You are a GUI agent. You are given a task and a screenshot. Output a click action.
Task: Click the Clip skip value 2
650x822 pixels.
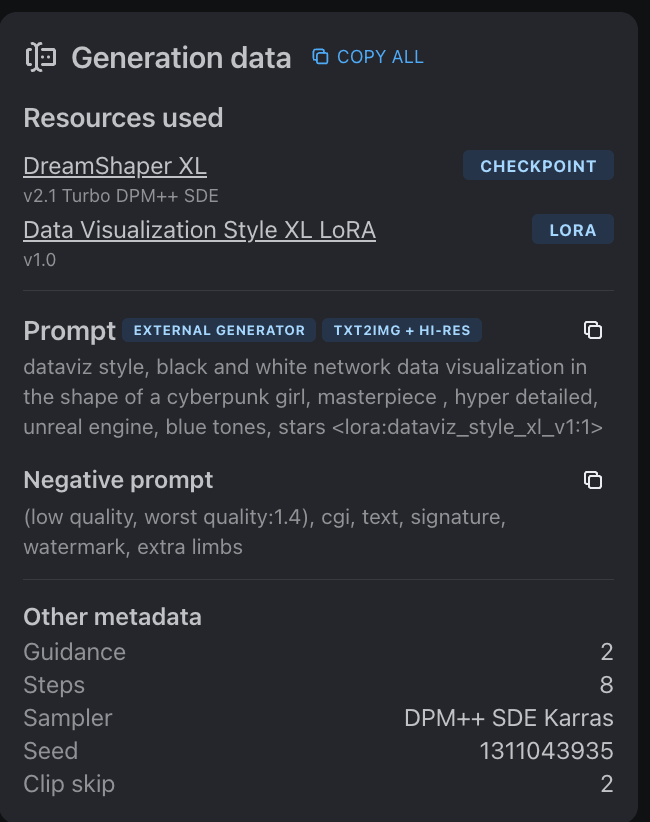click(606, 784)
